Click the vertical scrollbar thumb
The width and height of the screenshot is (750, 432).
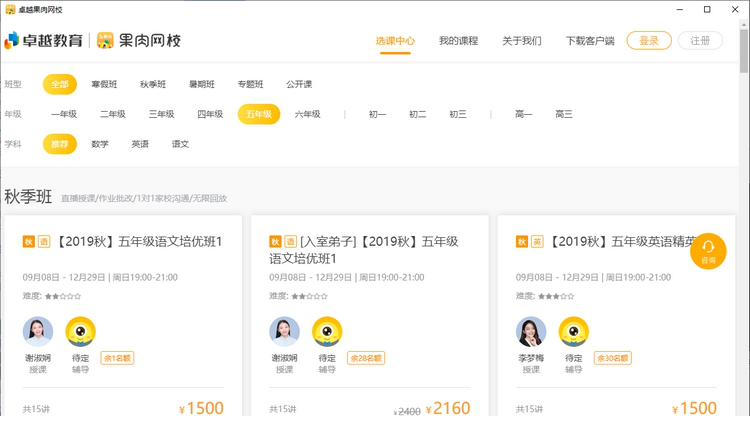point(743,51)
